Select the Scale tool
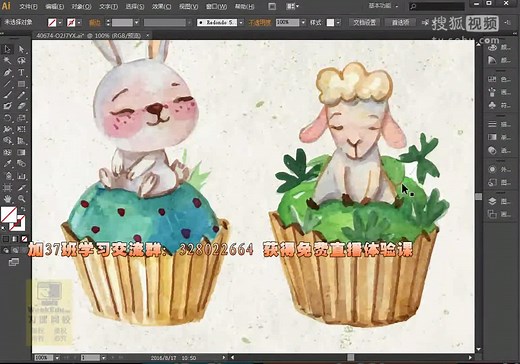 (x=21, y=118)
